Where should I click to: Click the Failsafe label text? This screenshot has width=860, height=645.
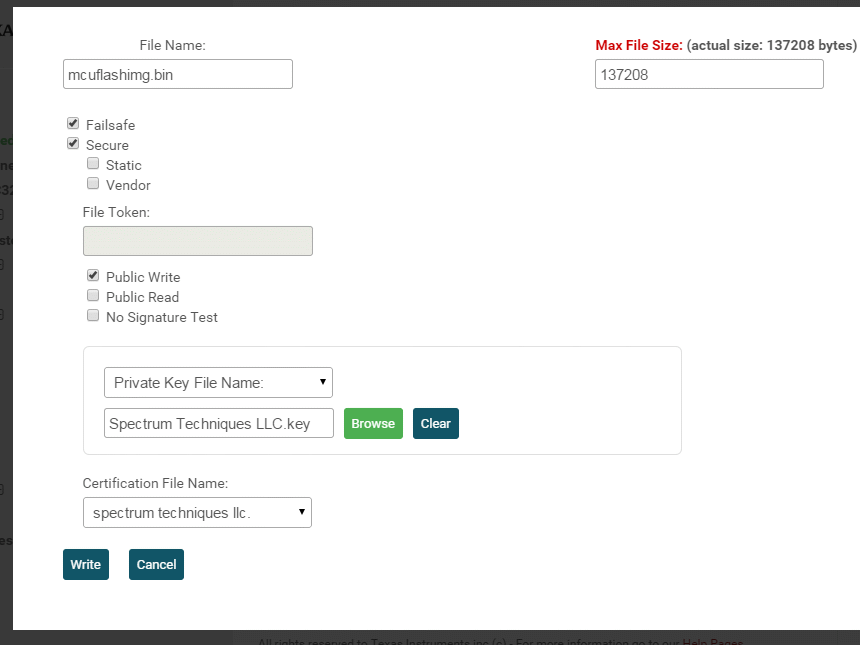[x=110, y=125]
